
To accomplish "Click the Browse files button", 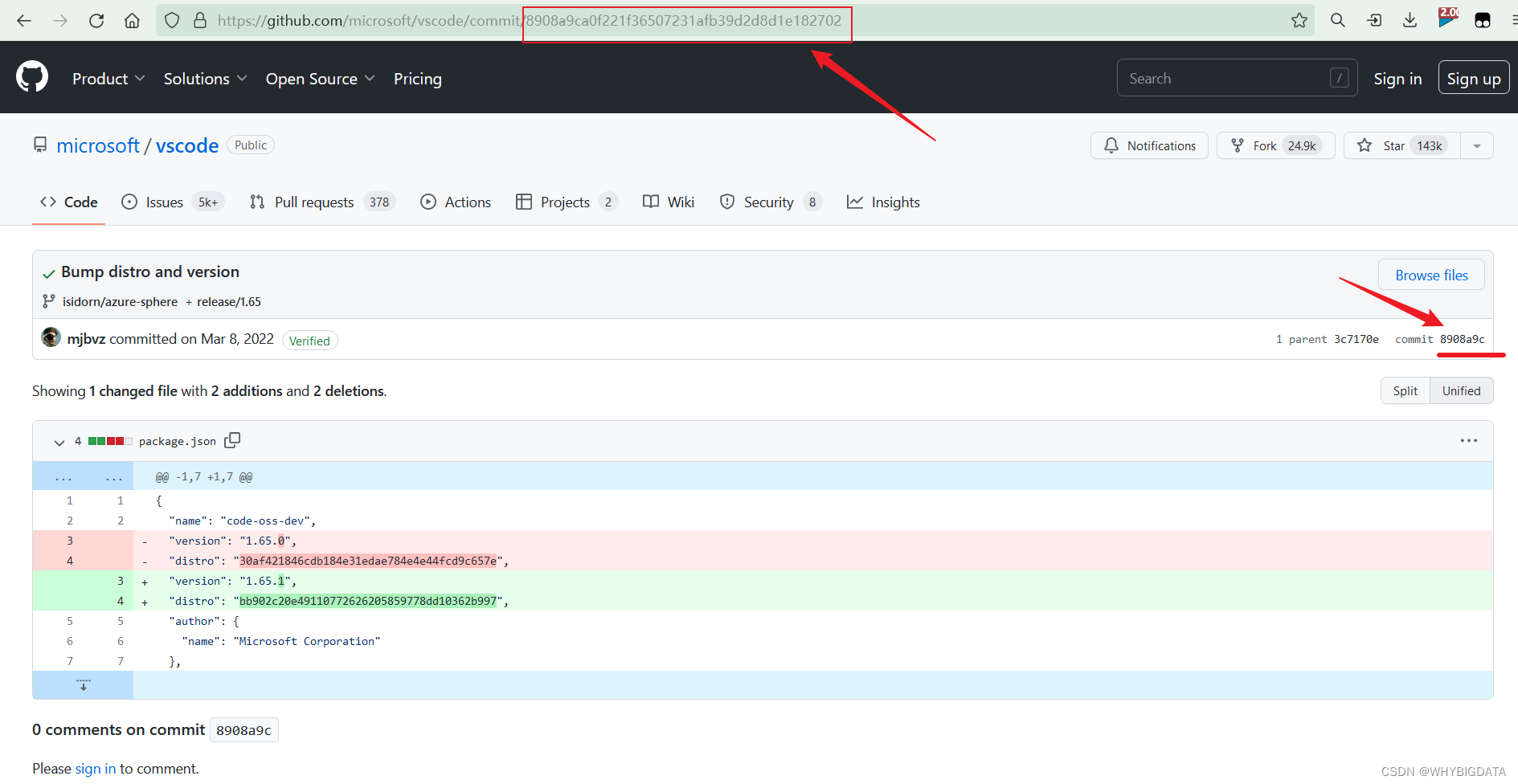I will [x=1431, y=276].
